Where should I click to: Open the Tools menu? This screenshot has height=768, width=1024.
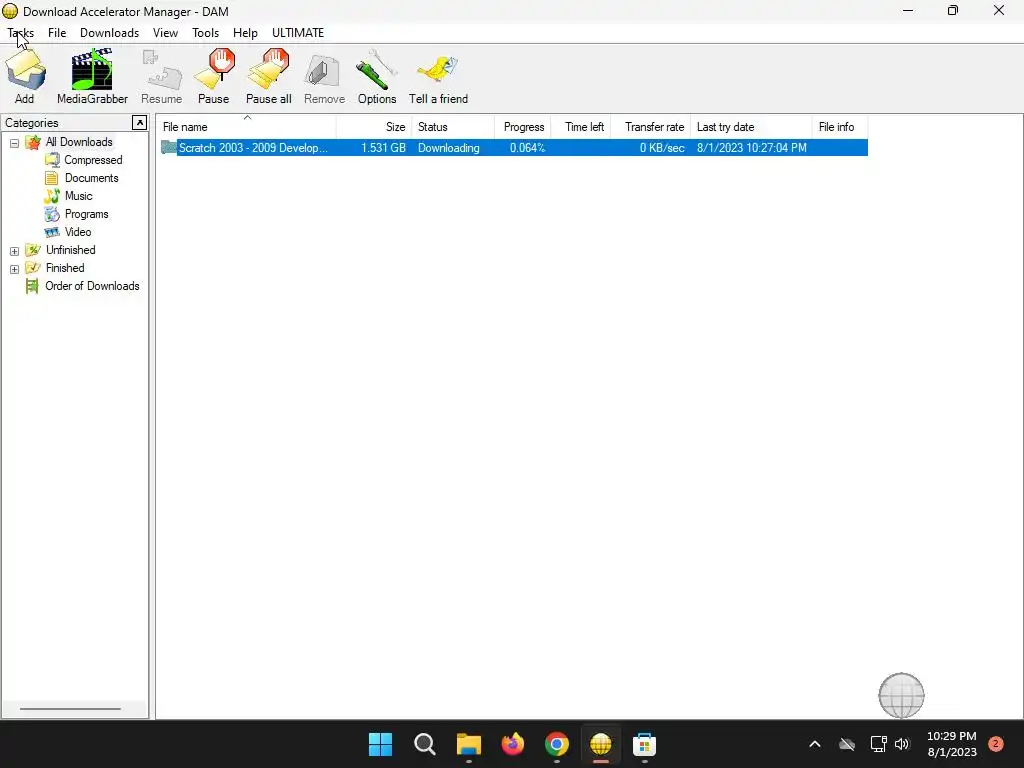click(205, 33)
